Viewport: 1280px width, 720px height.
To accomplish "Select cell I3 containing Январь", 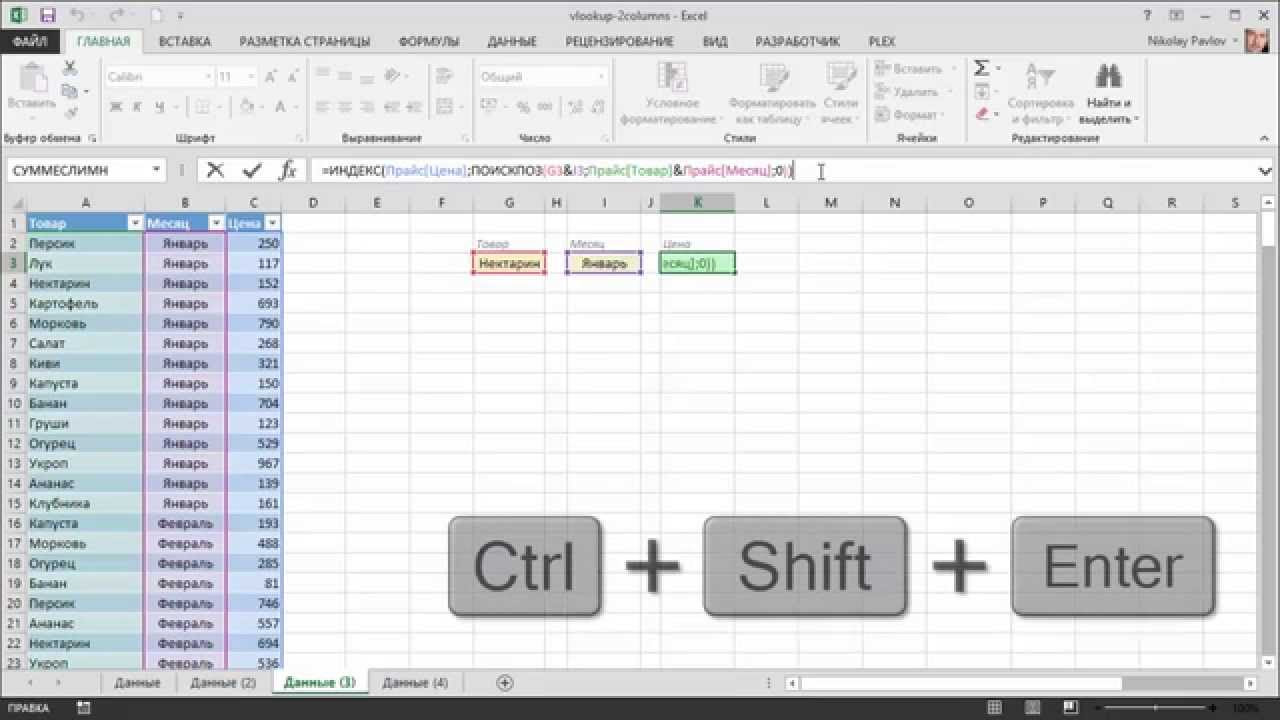I will [x=604, y=263].
